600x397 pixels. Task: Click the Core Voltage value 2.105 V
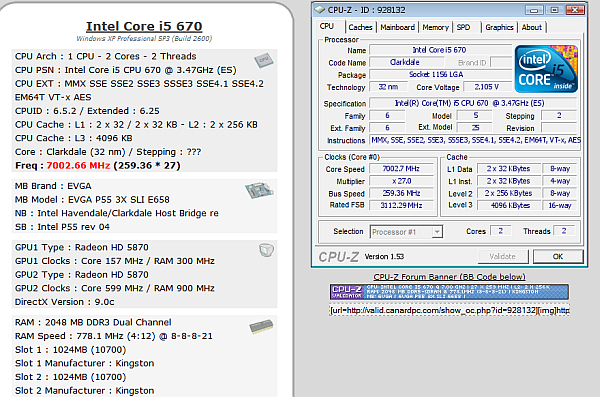pyautogui.click(x=487, y=87)
